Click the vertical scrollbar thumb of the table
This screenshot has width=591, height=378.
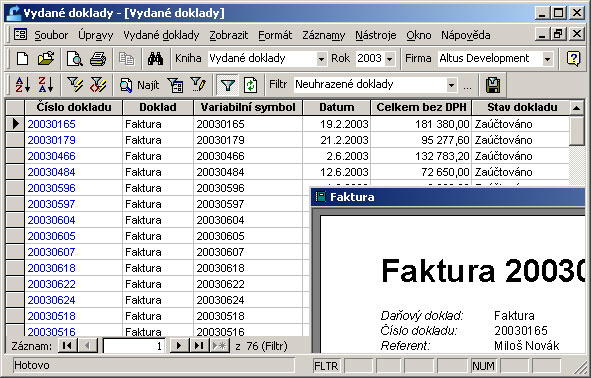coord(576,131)
